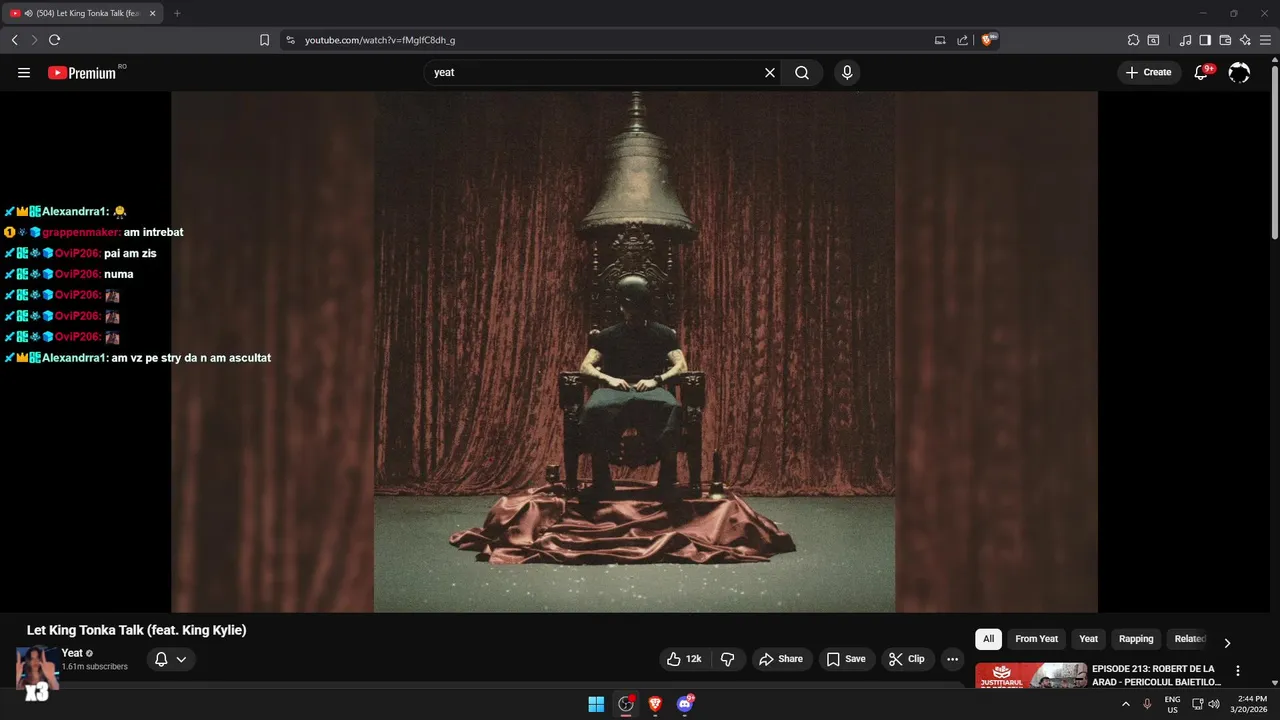Click the address bar URL
This screenshot has width=1280, height=720.
(x=380, y=40)
